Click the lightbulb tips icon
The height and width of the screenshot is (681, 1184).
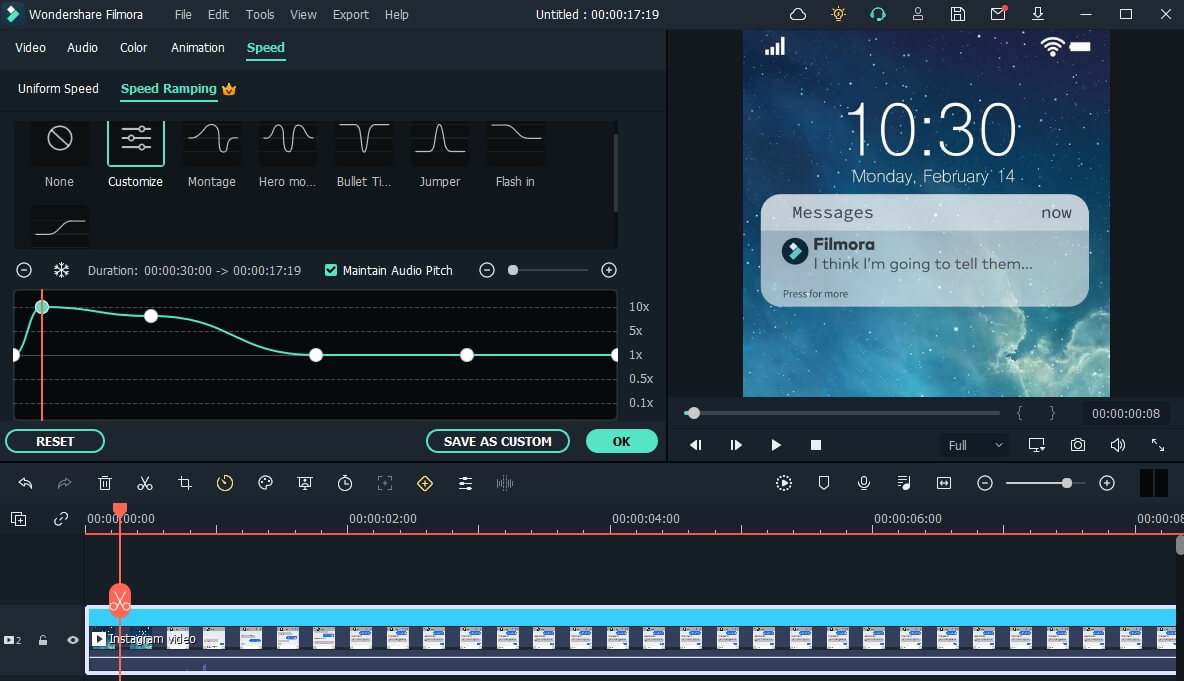coord(838,14)
